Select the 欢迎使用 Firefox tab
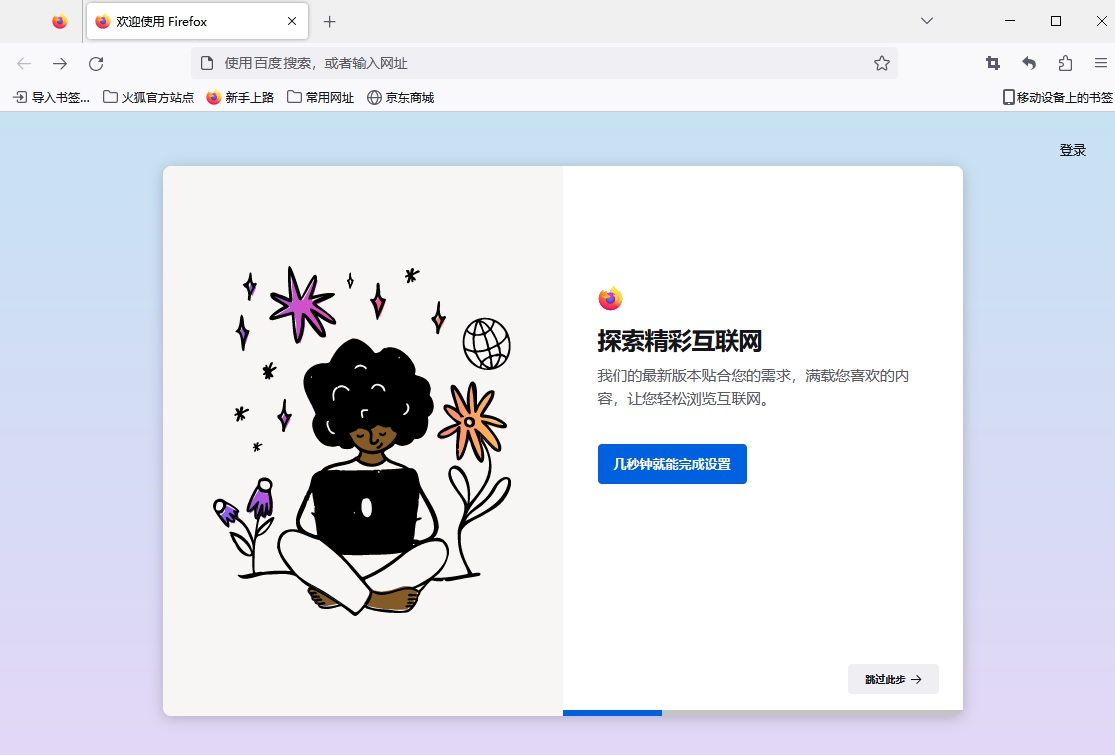The image size is (1115, 755). [x=197, y=21]
